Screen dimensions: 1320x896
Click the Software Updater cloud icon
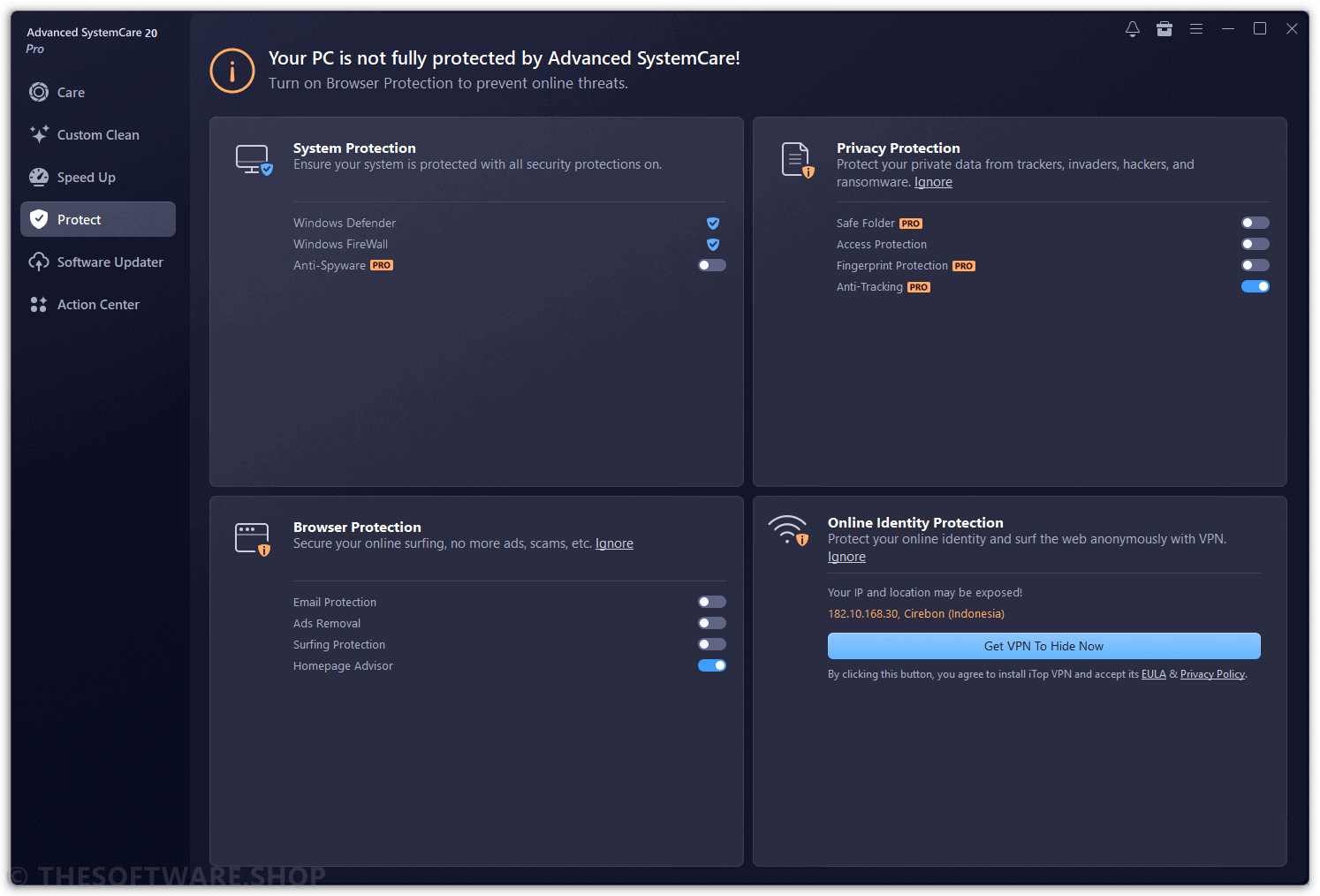(39, 262)
